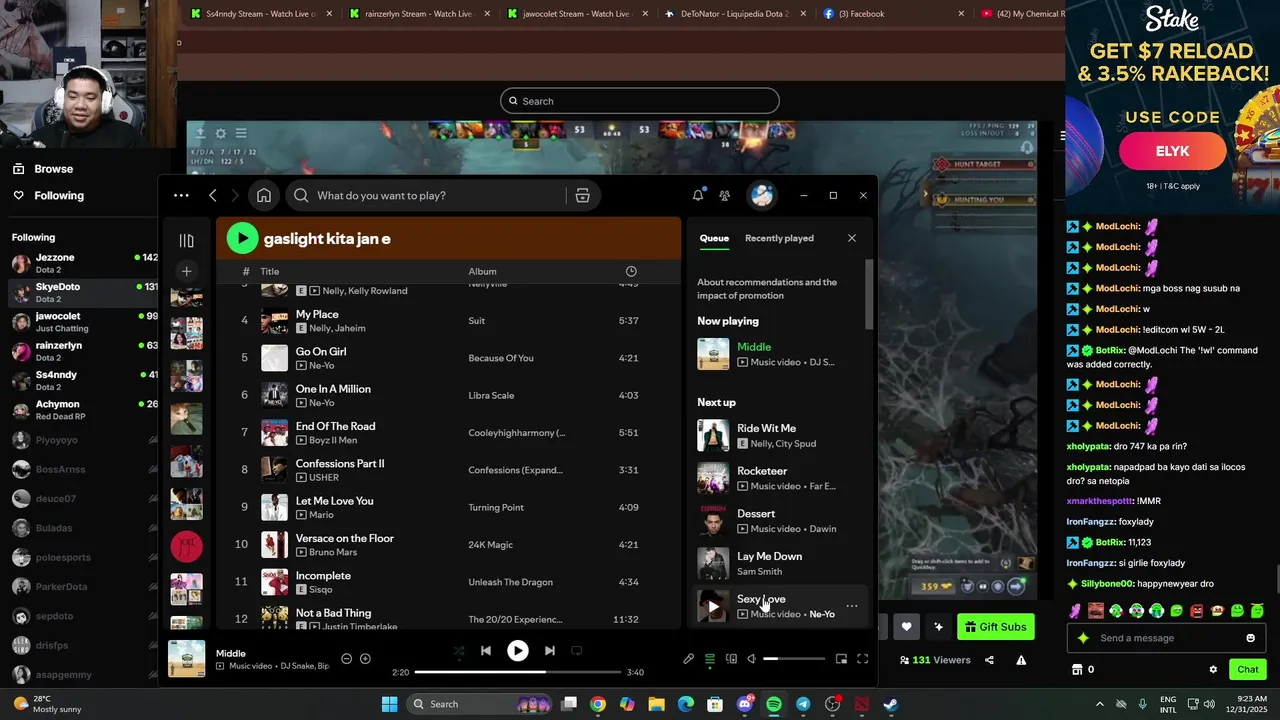This screenshot has height=720, width=1280.
Task: Open Spotify Home with the house icon
Action: coord(264,196)
